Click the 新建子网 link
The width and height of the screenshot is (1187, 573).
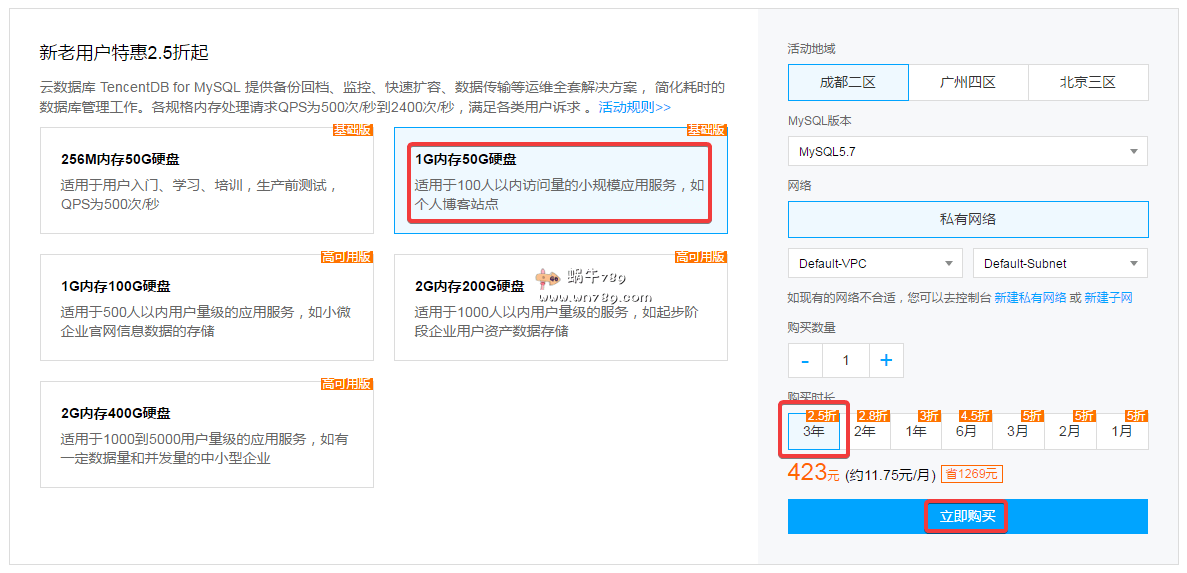pos(1108,298)
